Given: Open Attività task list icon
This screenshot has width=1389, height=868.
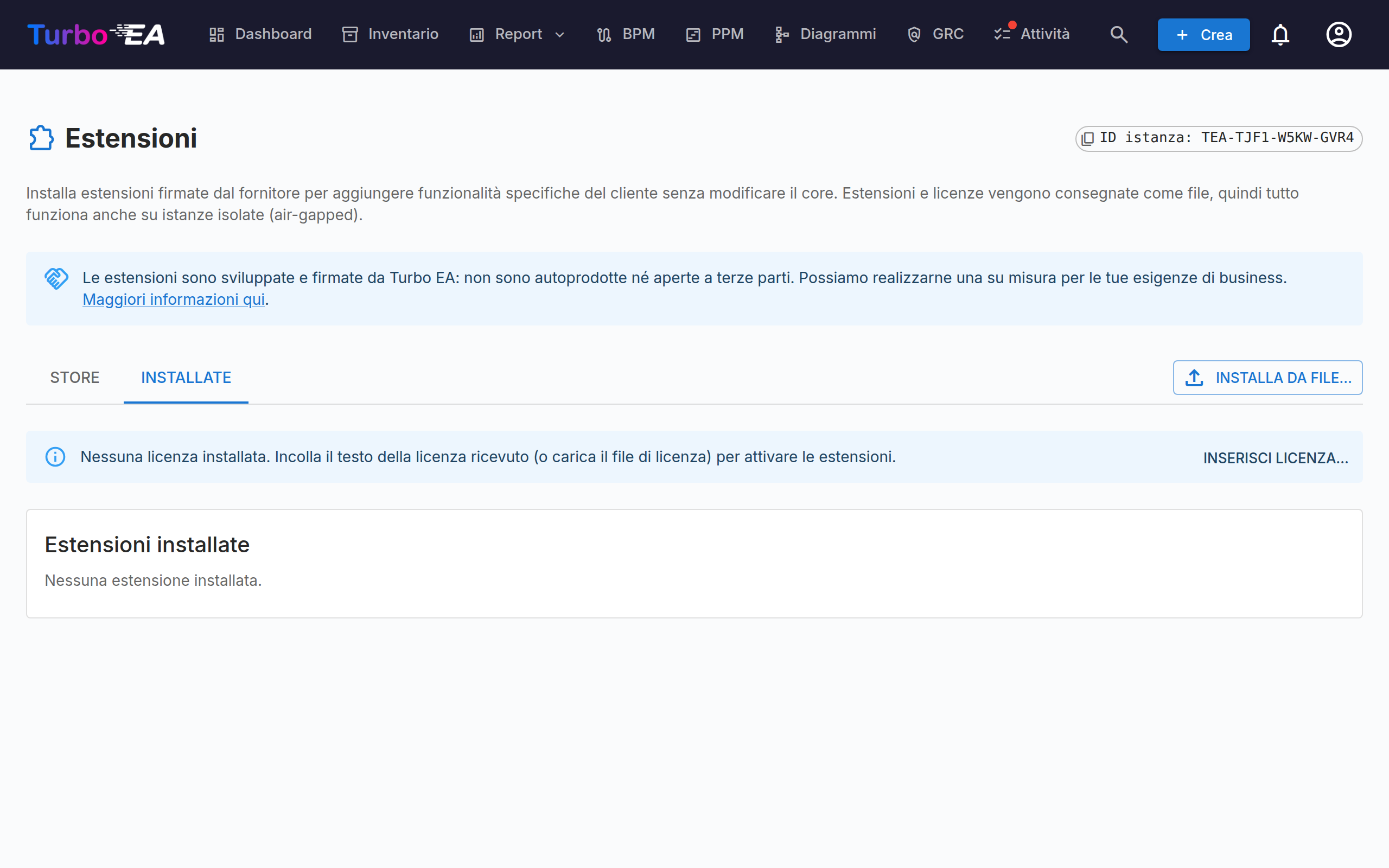Looking at the screenshot, I should point(1002,35).
